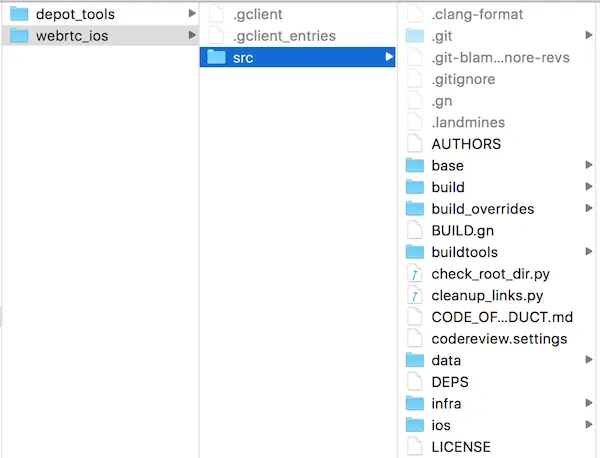Select the .git-blam...nore-revs file name
This screenshot has height=458, width=600.
pyautogui.click(x=501, y=58)
